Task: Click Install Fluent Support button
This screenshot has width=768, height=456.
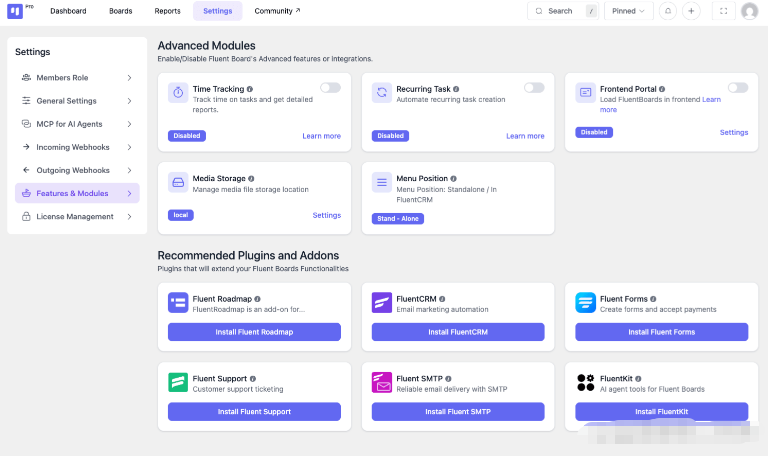Action: (x=254, y=412)
